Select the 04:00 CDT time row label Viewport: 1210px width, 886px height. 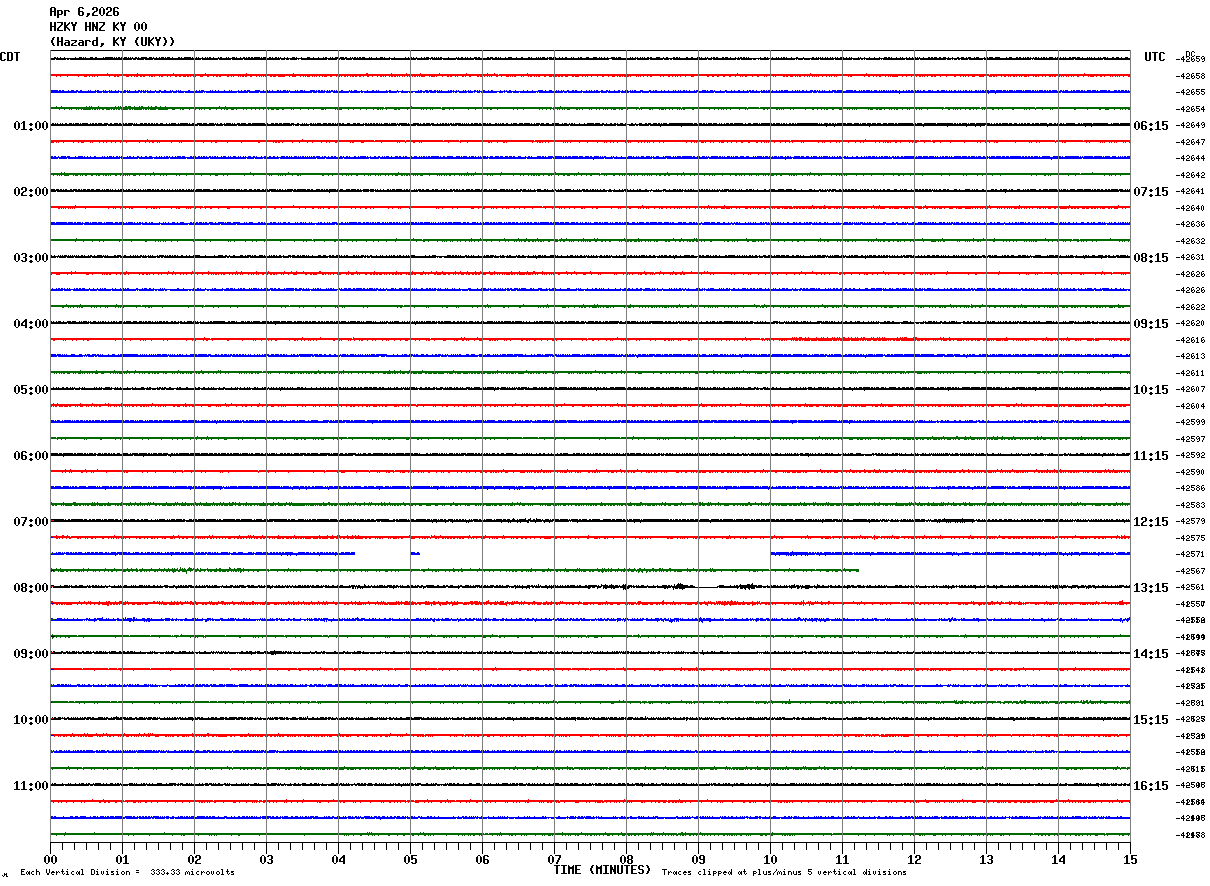(30, 324)
